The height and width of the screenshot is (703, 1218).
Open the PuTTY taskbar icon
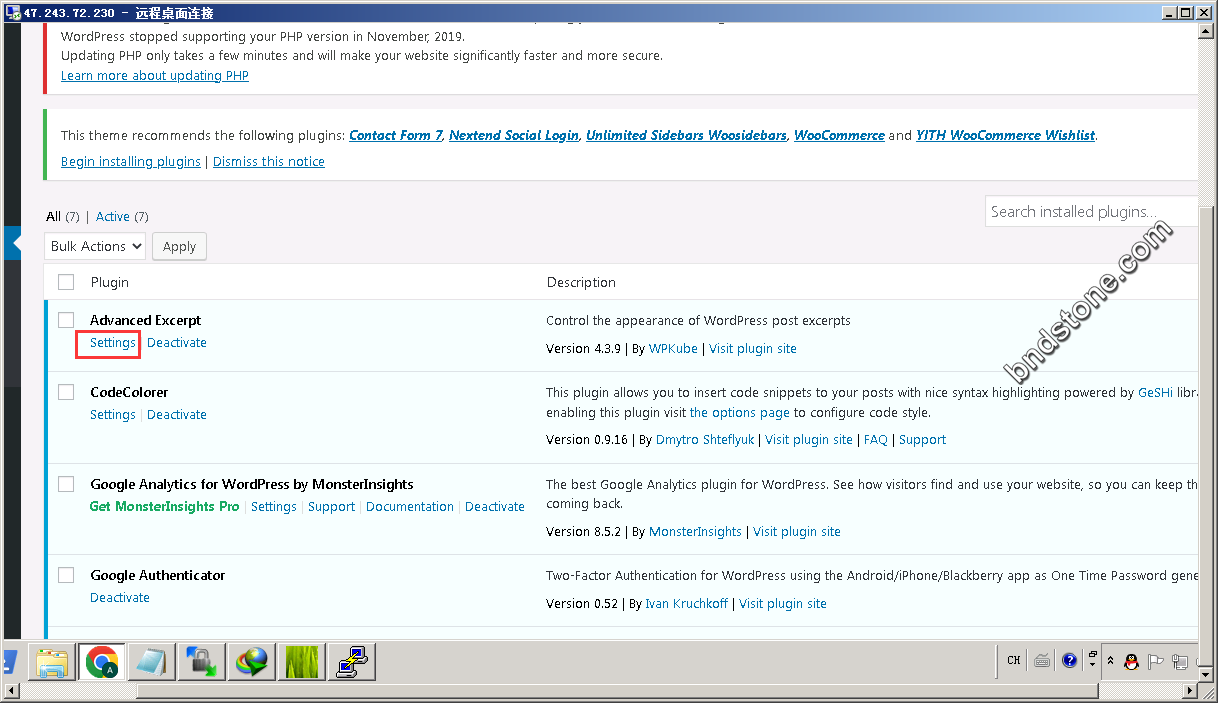(350, 661)
